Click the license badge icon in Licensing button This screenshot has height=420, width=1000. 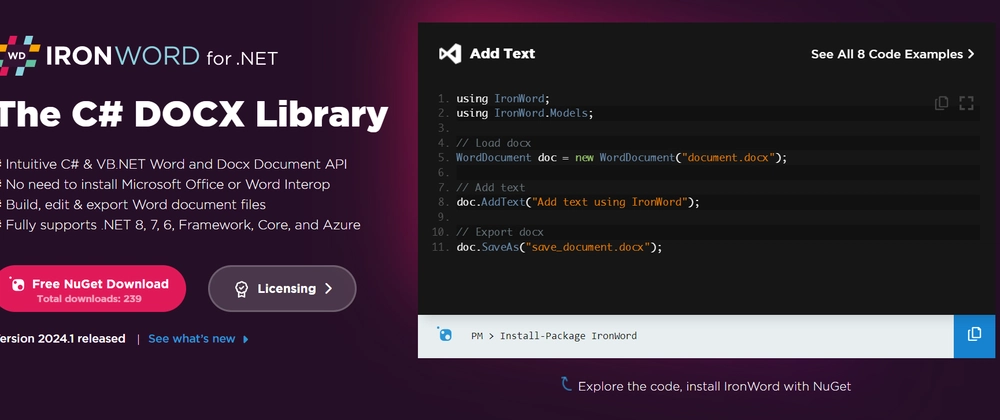pos(241,289)
